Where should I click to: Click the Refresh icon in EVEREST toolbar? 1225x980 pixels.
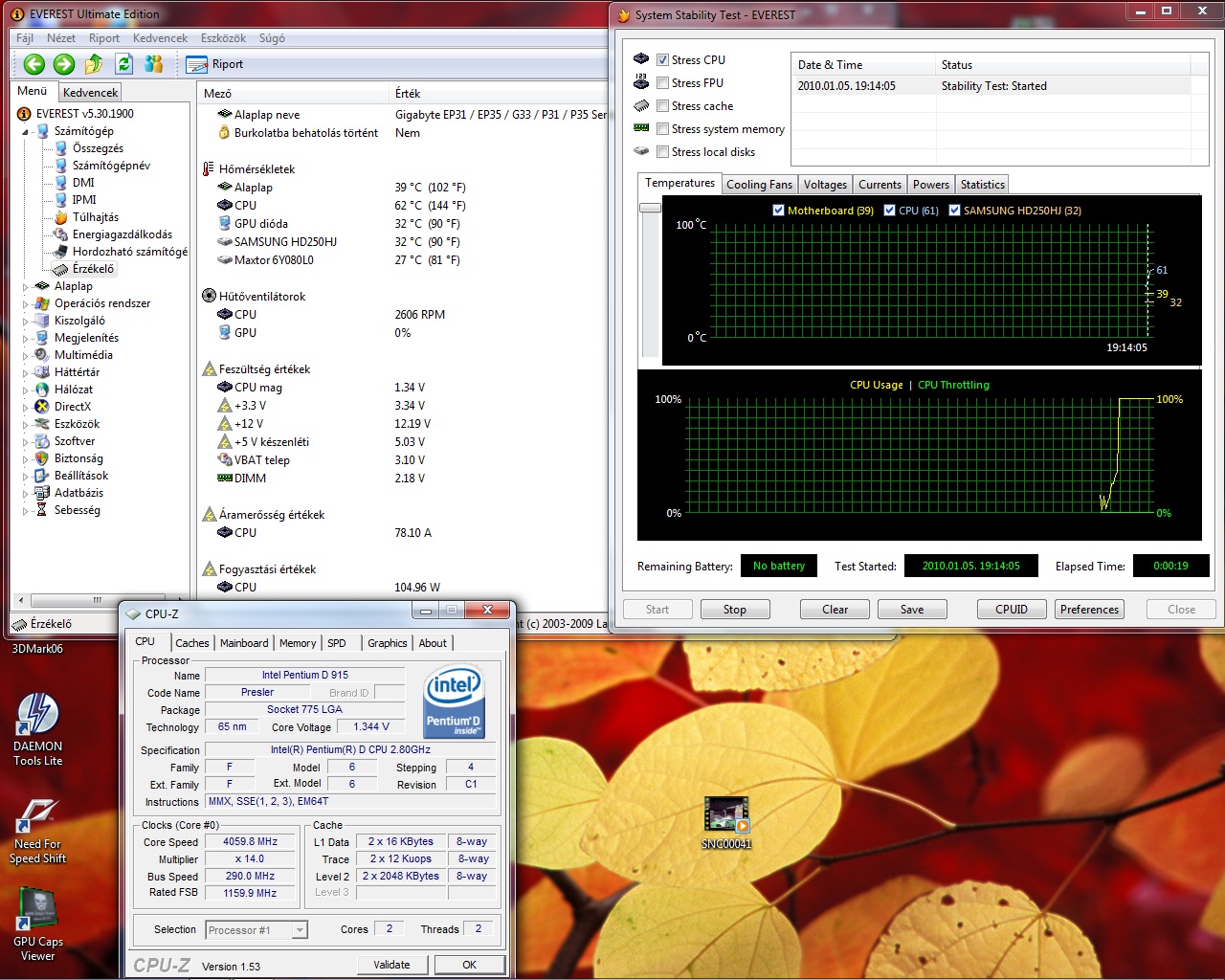tap(123, 64)
